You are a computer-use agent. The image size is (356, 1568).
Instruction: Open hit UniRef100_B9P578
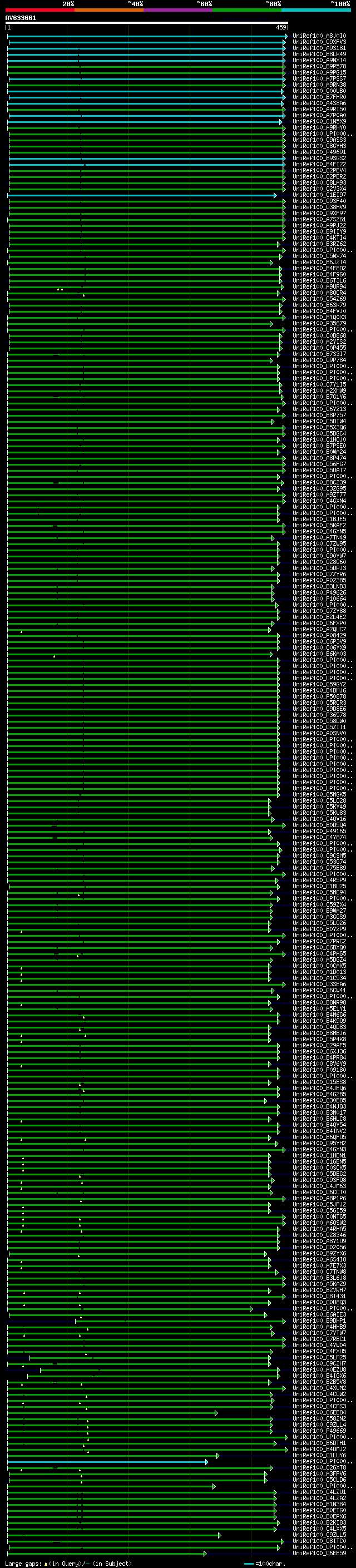319,66
